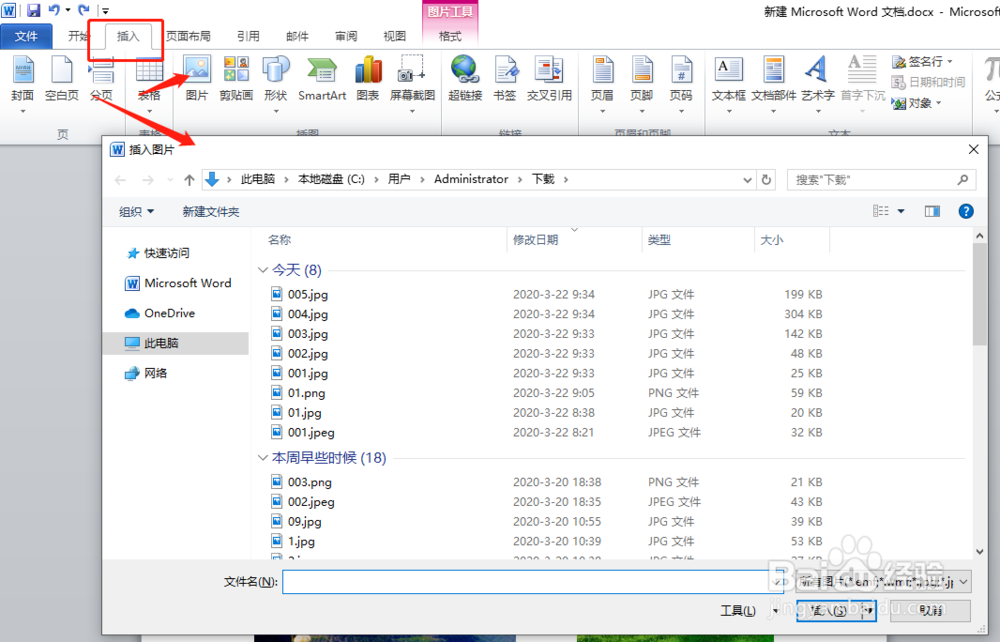Insert a 文本框 text box
1000x642 pixels.
pyautogui.click(x=728, y=84)
